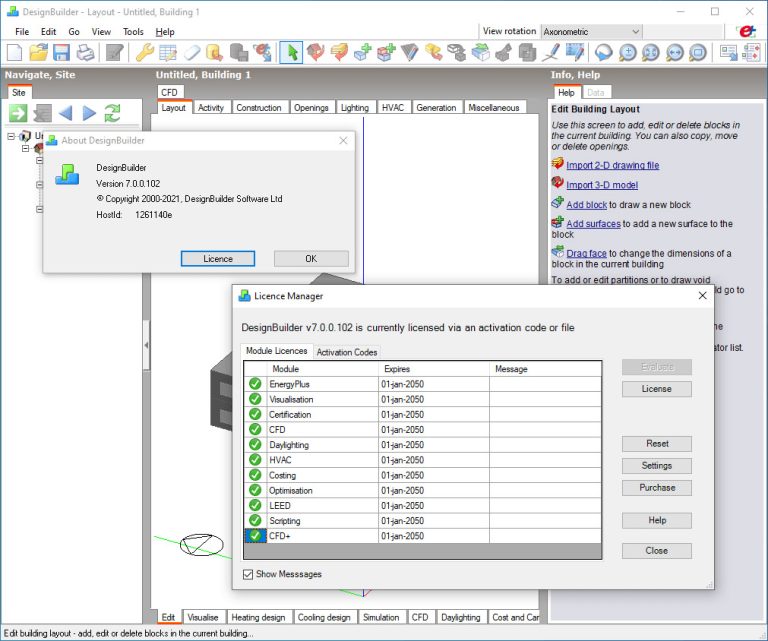This screenshot has width=768, height=641.
Task: Click the Orbit view toolbar icon
Action: click(603, 52)
